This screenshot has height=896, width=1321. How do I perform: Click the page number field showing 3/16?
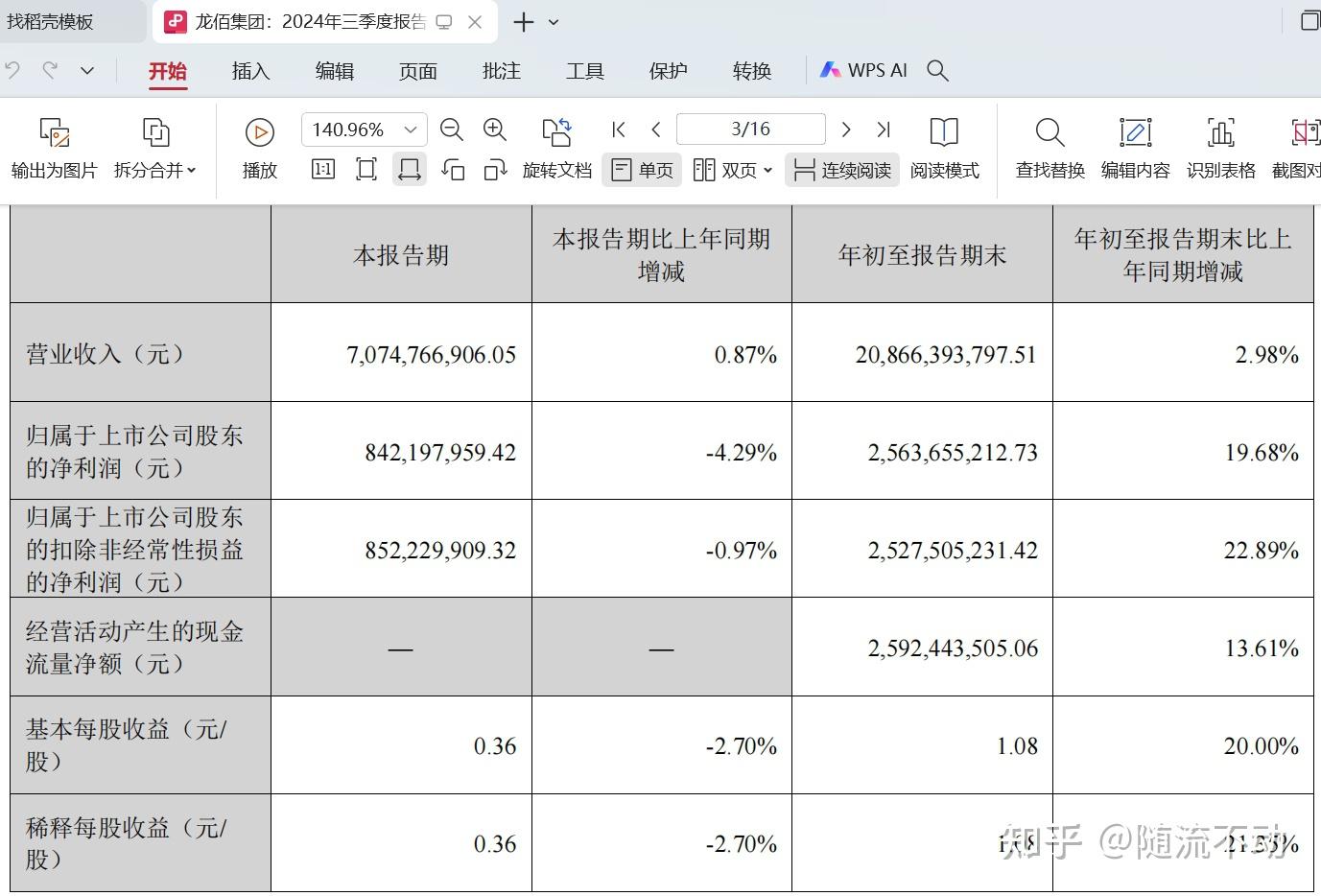point(750,129)
